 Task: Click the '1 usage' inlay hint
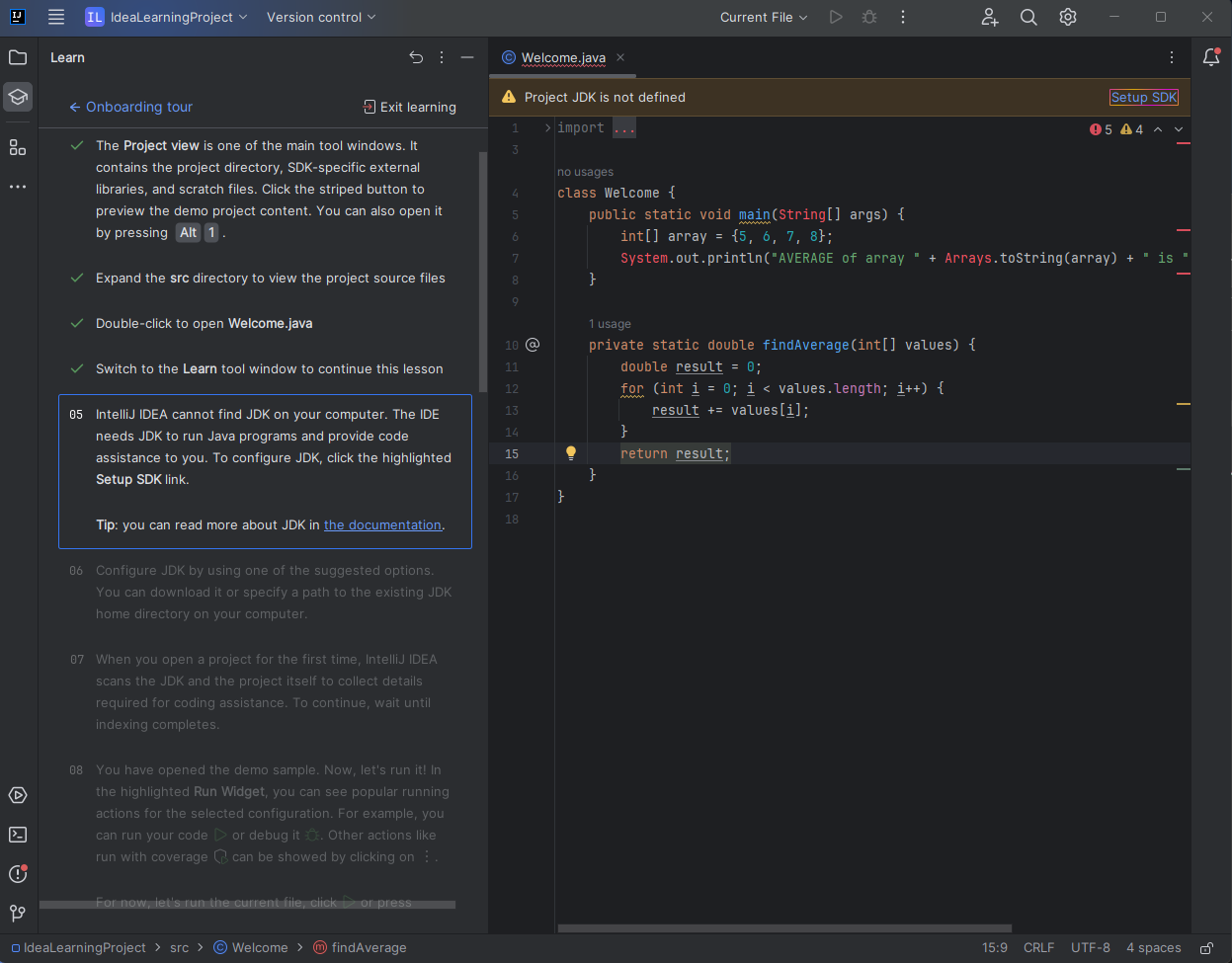[610, 324]
